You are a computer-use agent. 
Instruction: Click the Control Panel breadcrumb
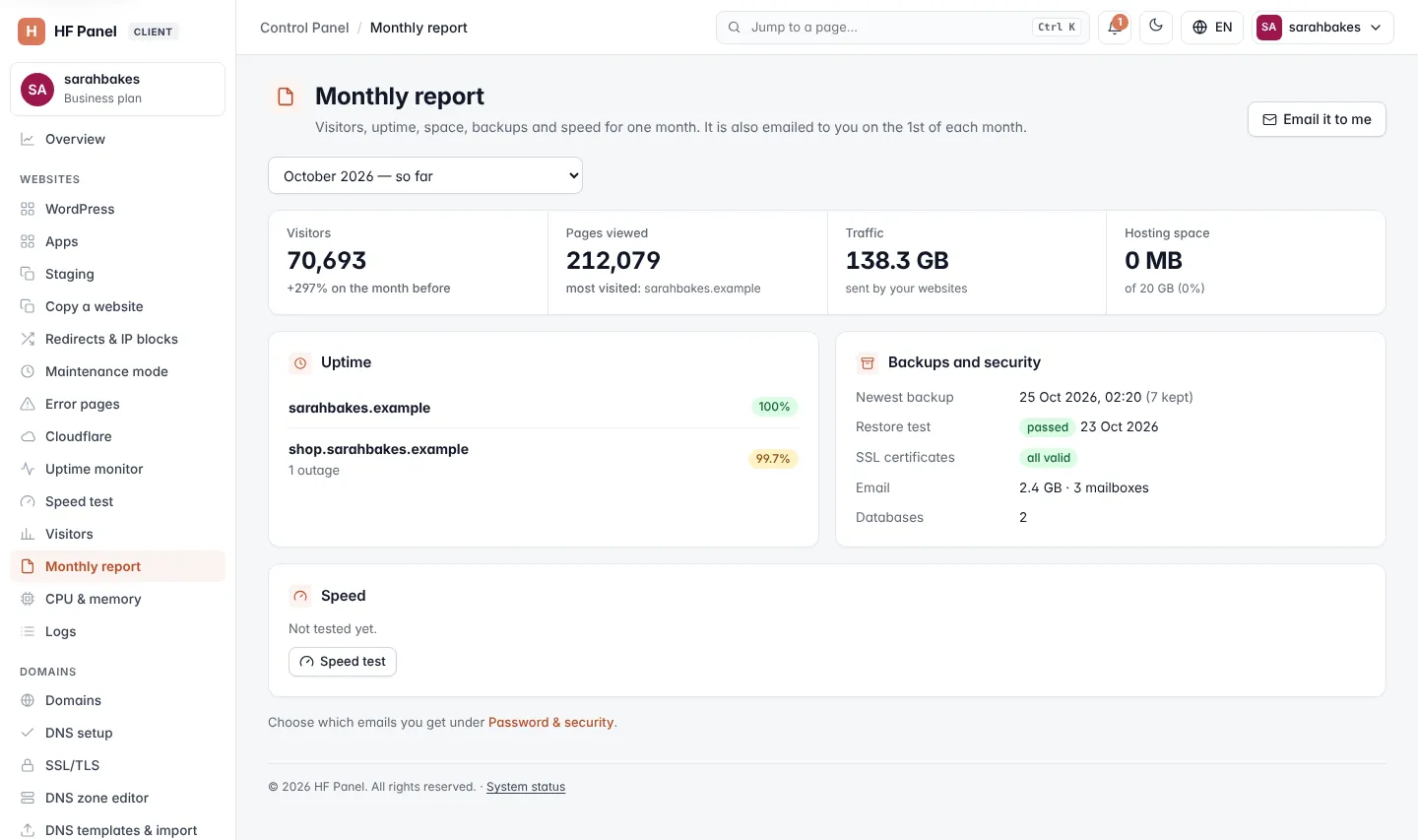tap(304, 28)
